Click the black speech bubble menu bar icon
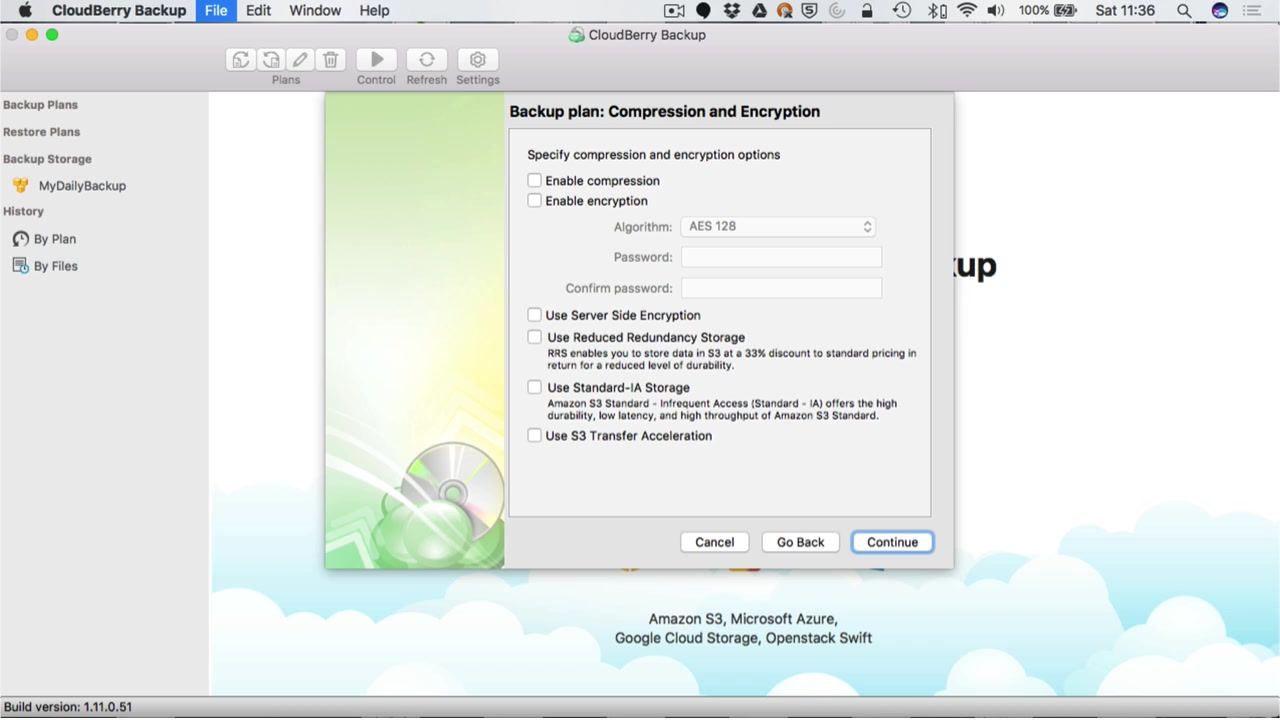This screenshot has width=1280, height=720. click(x=703, y=11)
